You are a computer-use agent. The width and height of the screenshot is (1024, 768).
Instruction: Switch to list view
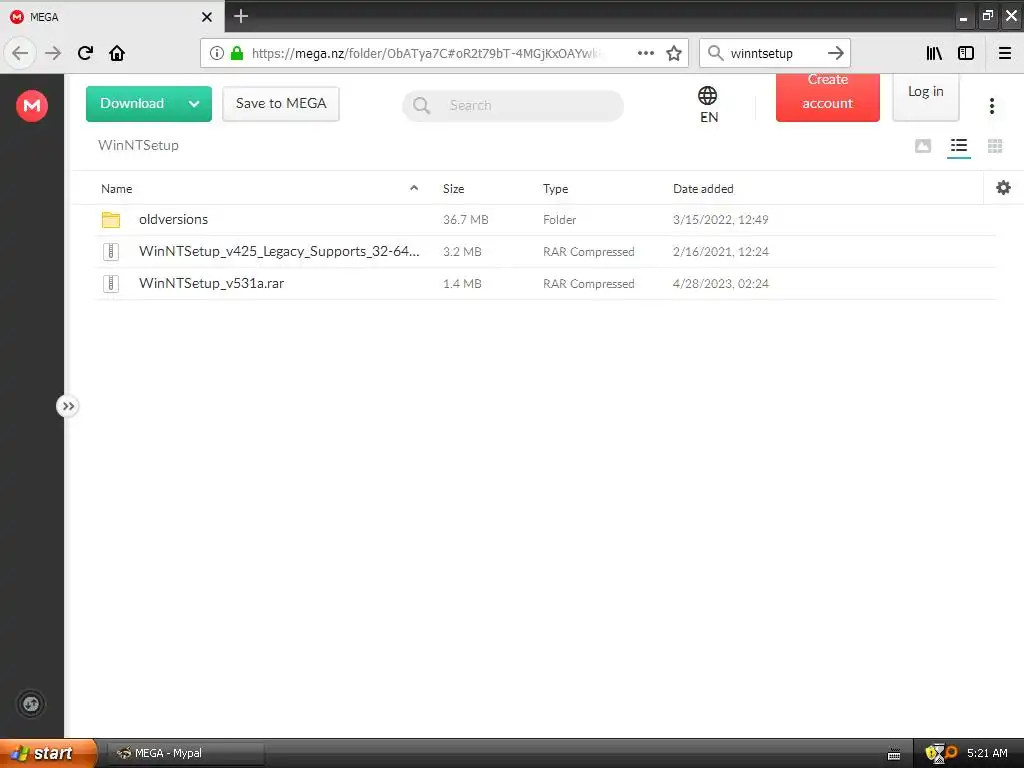coord(959,146)
